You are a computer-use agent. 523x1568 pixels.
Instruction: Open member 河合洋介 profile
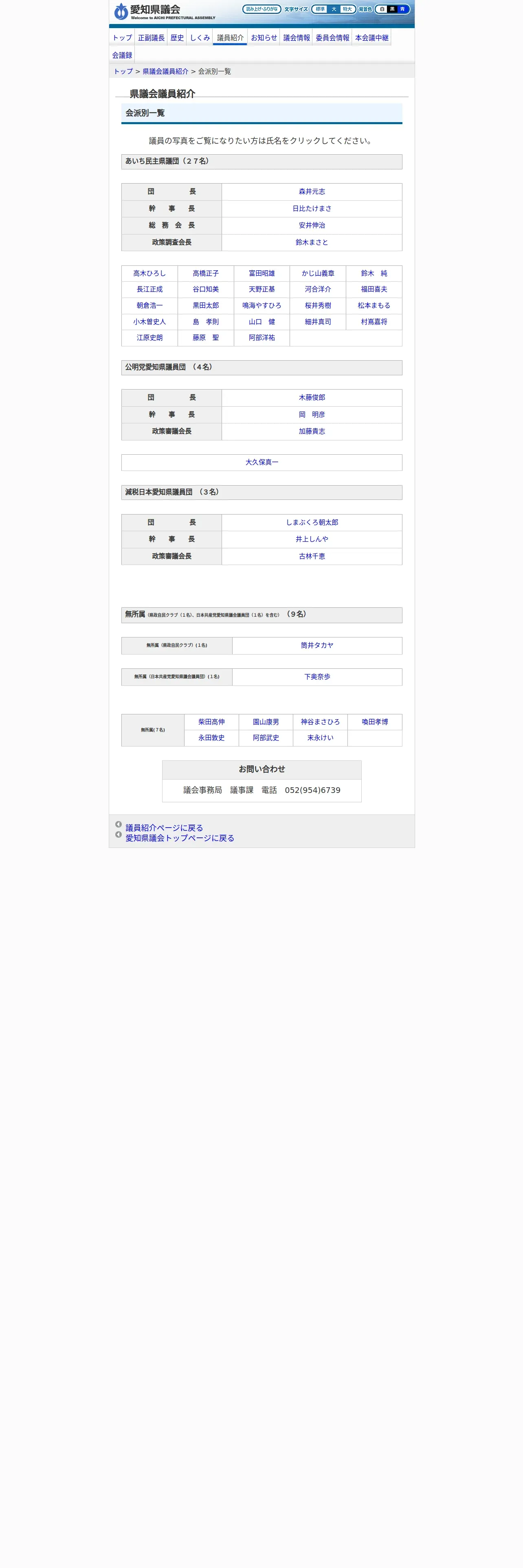tap(318, 290)
